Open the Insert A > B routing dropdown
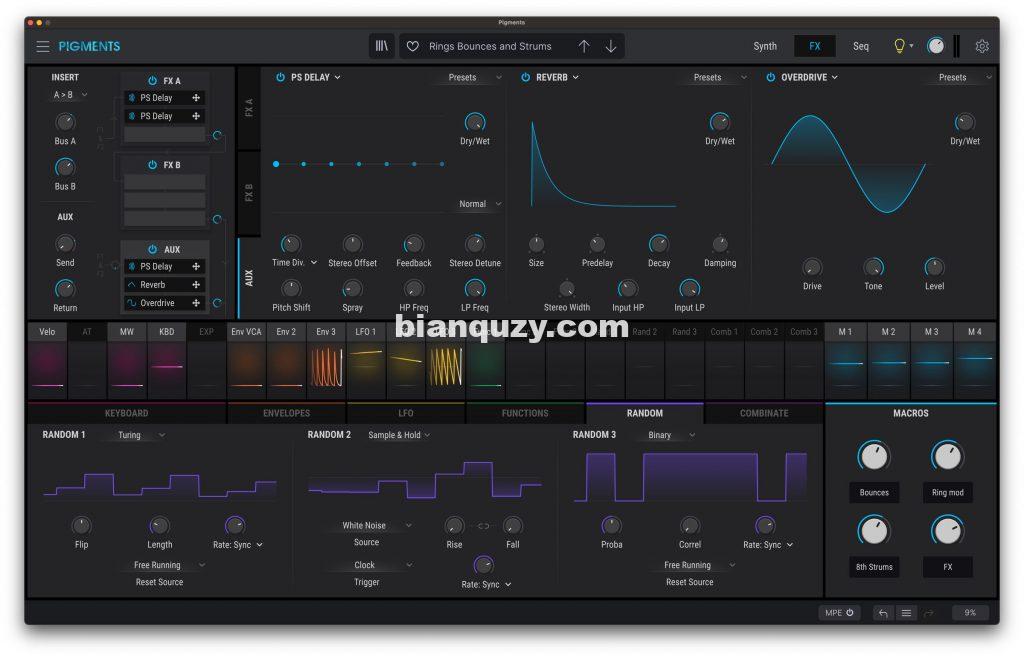1024x657 pixels. tap(69, 95)
